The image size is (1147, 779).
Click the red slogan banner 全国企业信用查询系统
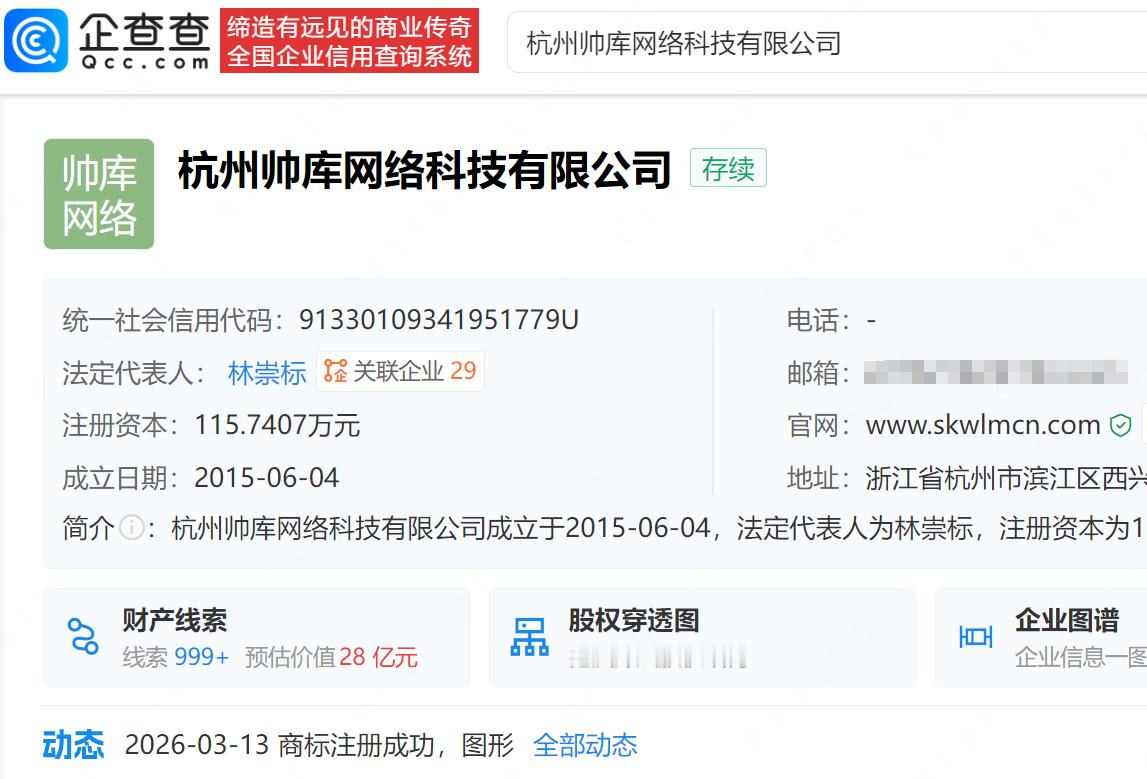pyautogui.click(x=350, y=41)
